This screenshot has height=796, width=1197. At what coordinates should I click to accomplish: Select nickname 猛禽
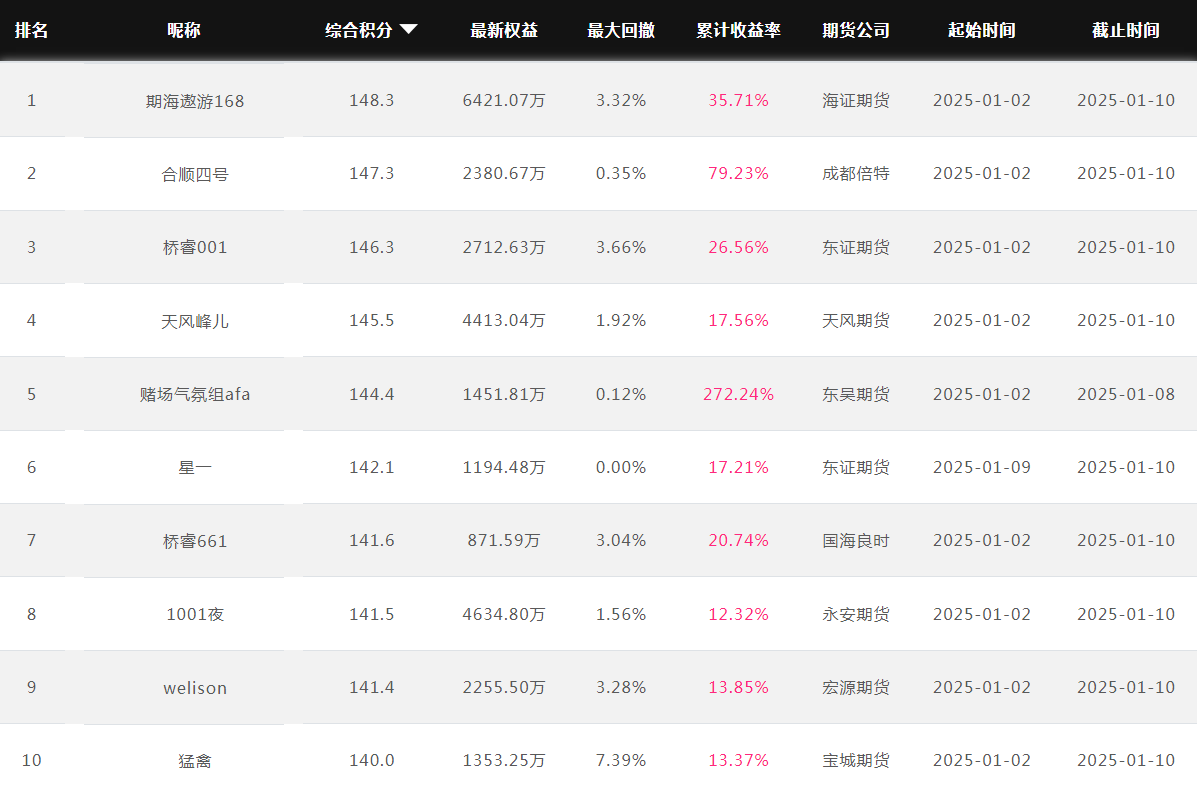point(195,761)
